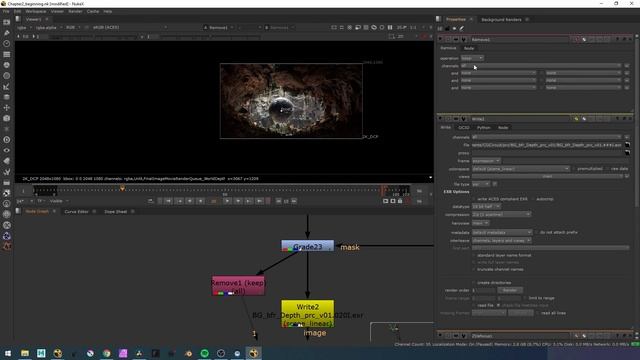
Task: Select the Grade23 node
Action: [x=307, y=246]
